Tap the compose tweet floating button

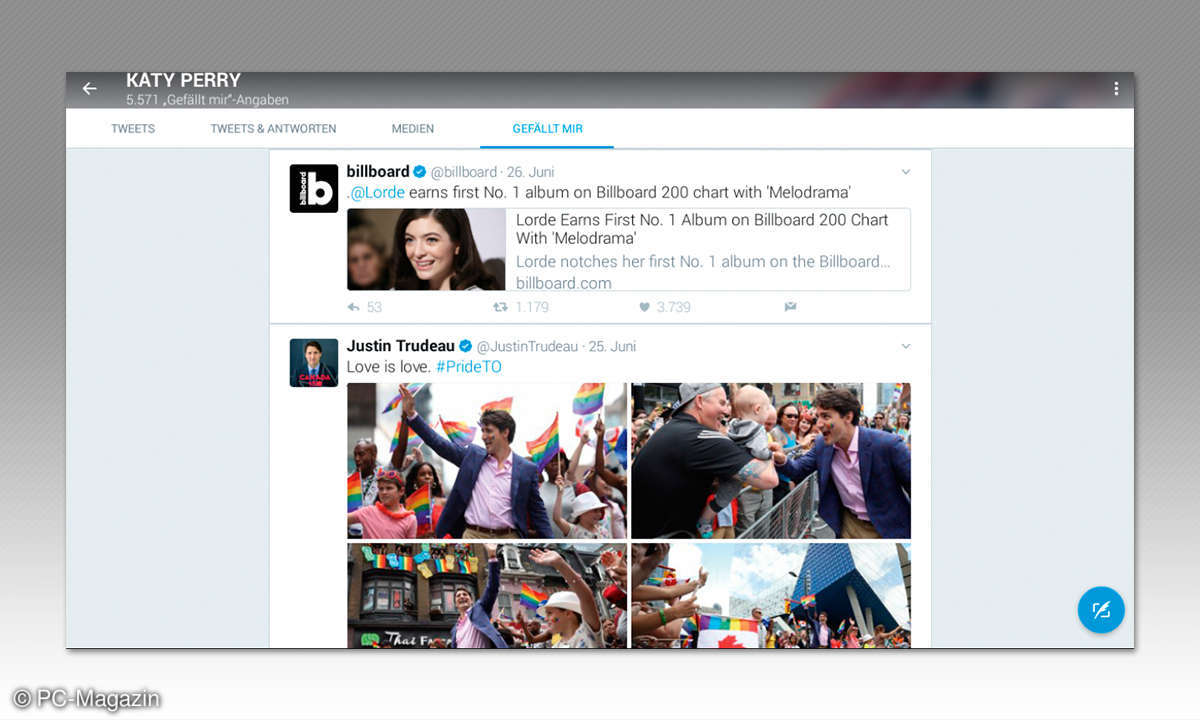tap(1101, 610)
